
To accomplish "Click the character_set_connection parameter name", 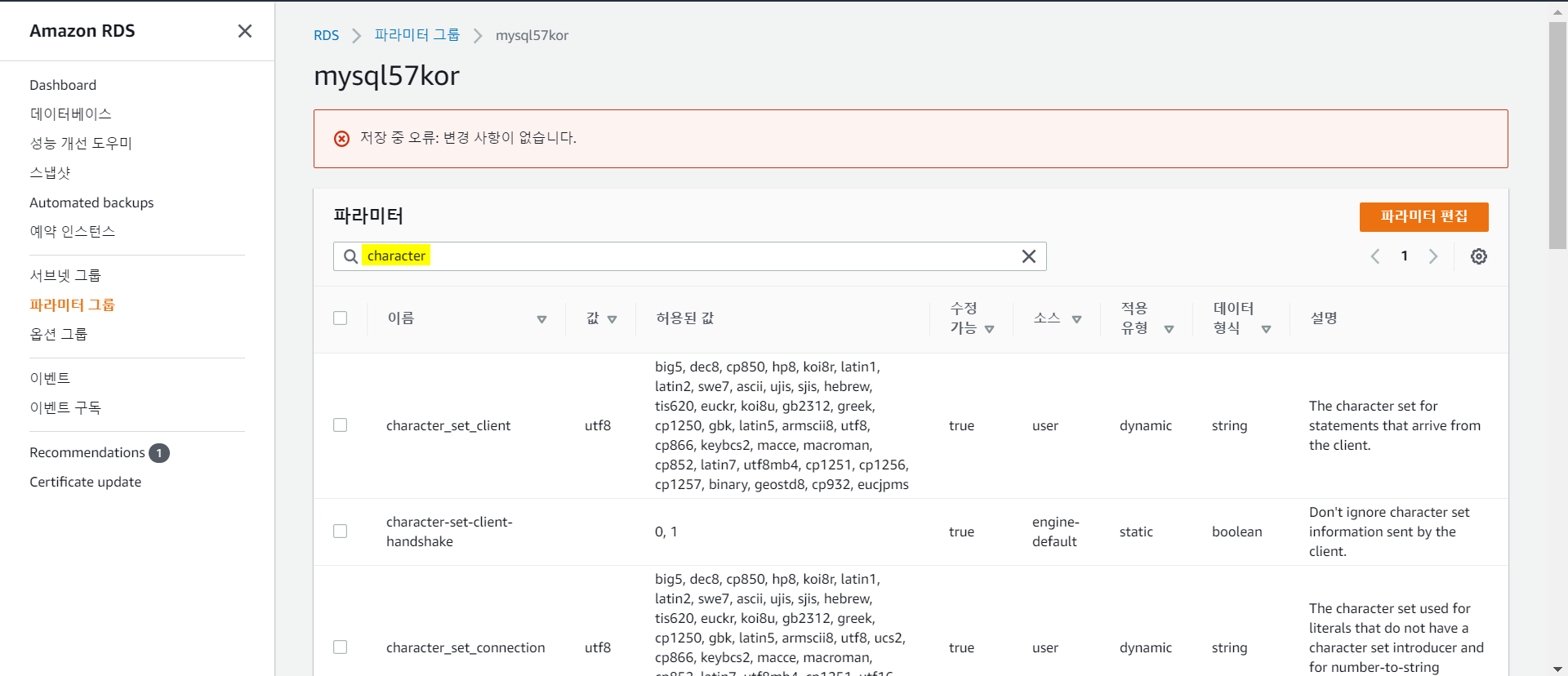I will coord(465,647).
